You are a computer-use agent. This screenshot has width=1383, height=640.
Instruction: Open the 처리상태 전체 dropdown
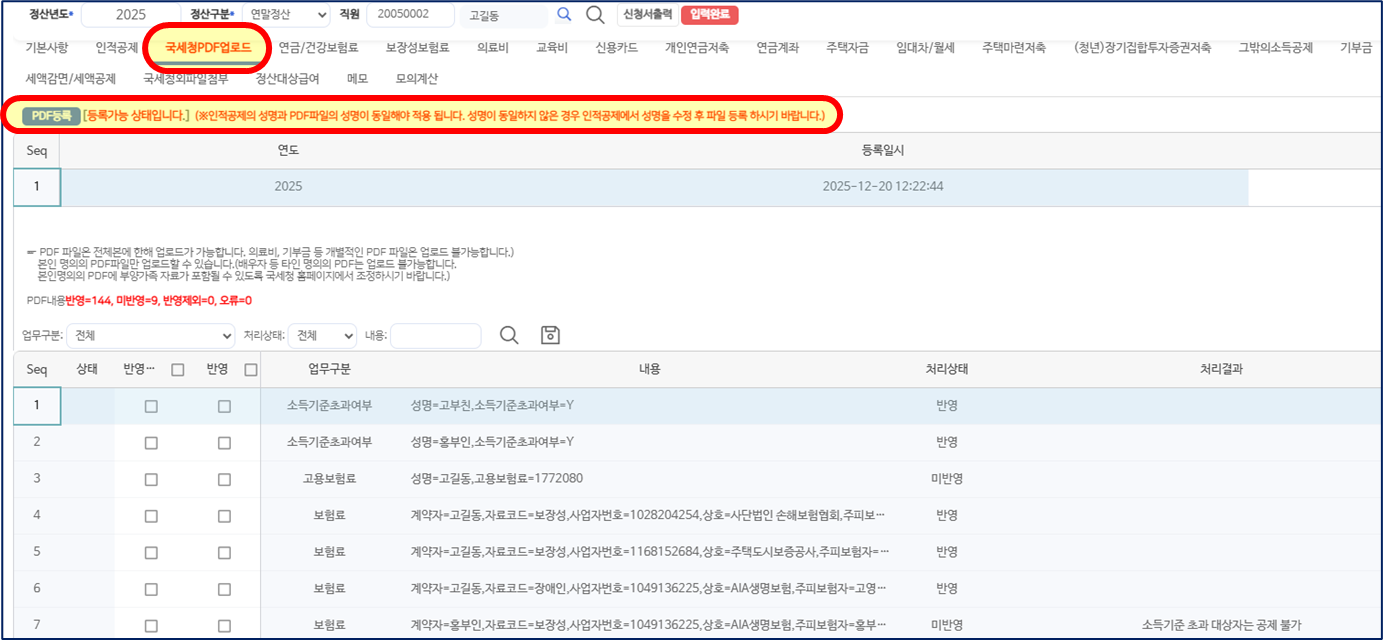[x=322, y=336]
